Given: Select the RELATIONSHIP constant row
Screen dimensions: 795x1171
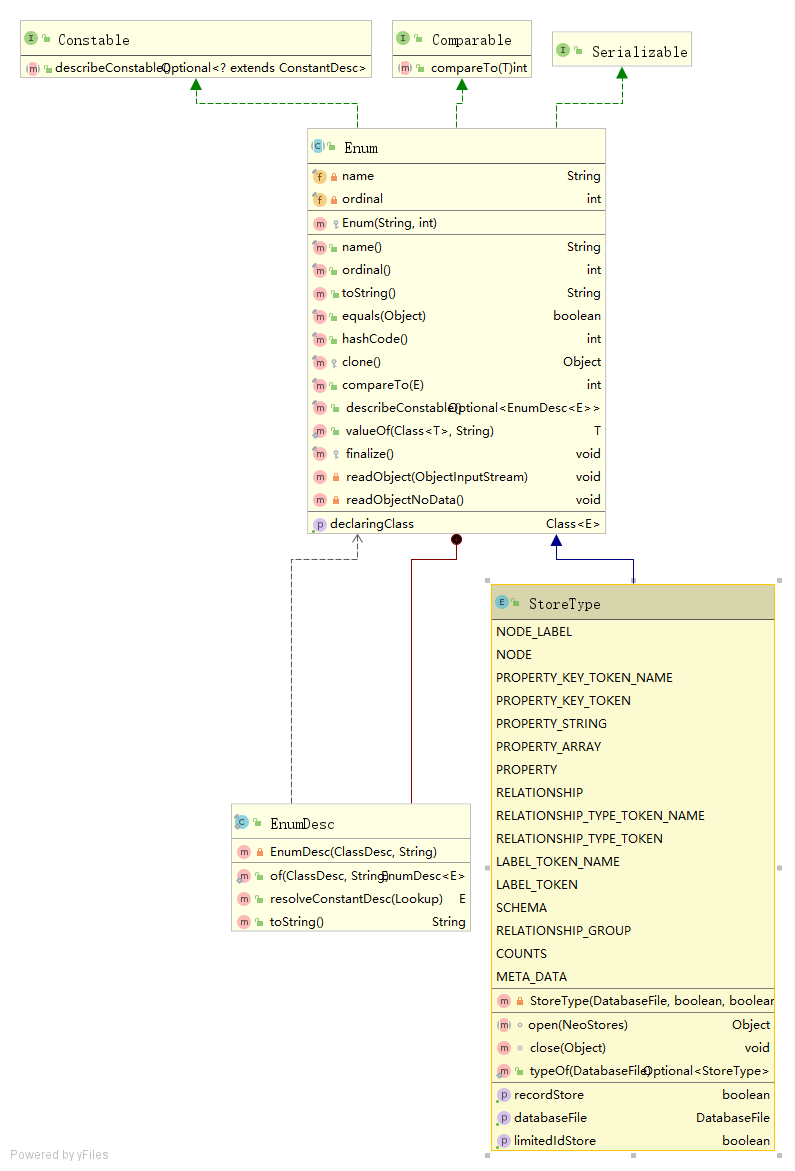Looking at the screenshot, I should (x=633, y=793).
